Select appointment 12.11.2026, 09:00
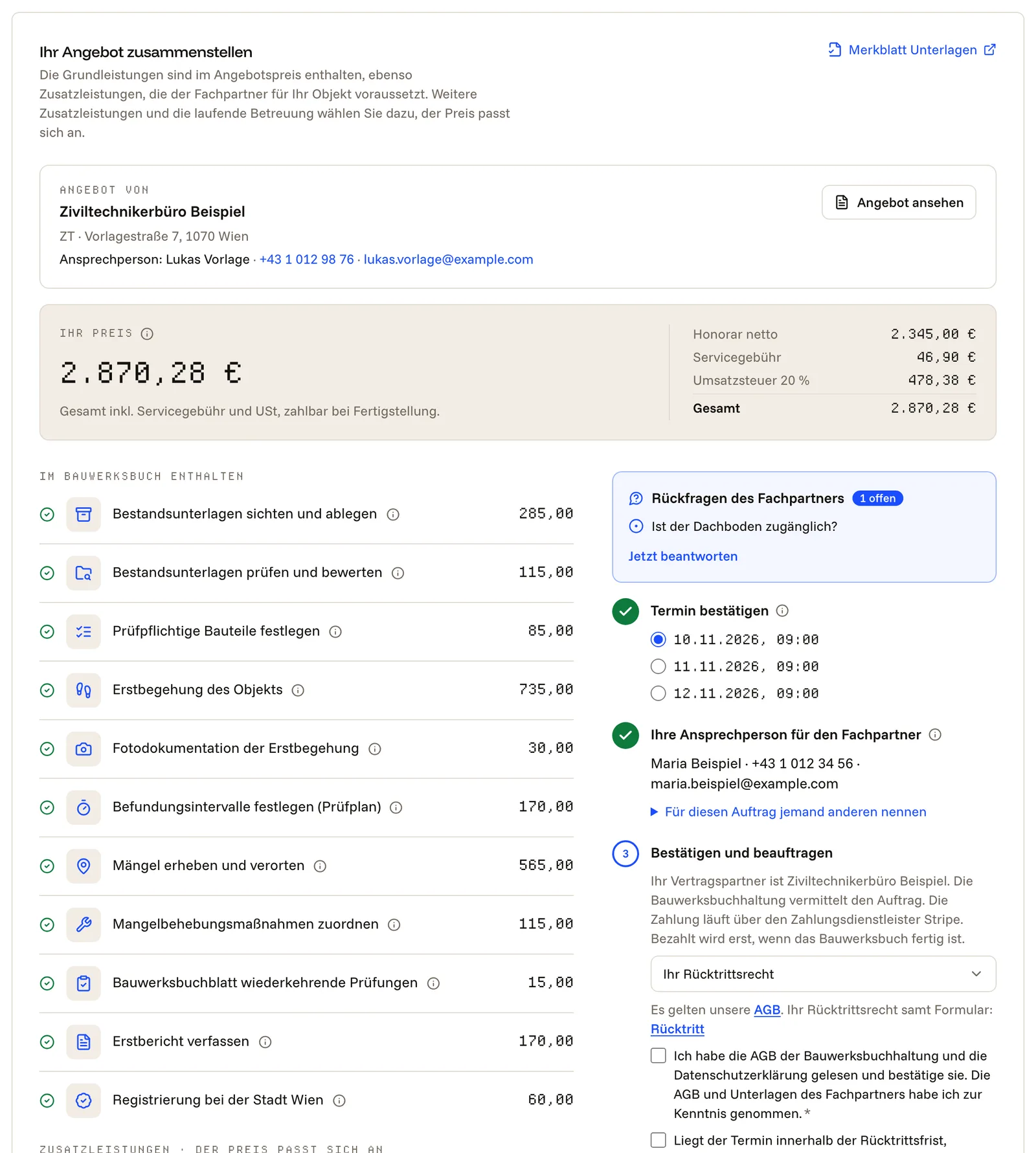Image resolution: width=1036 pixels, height=1153 pixels. click(658, 693)
